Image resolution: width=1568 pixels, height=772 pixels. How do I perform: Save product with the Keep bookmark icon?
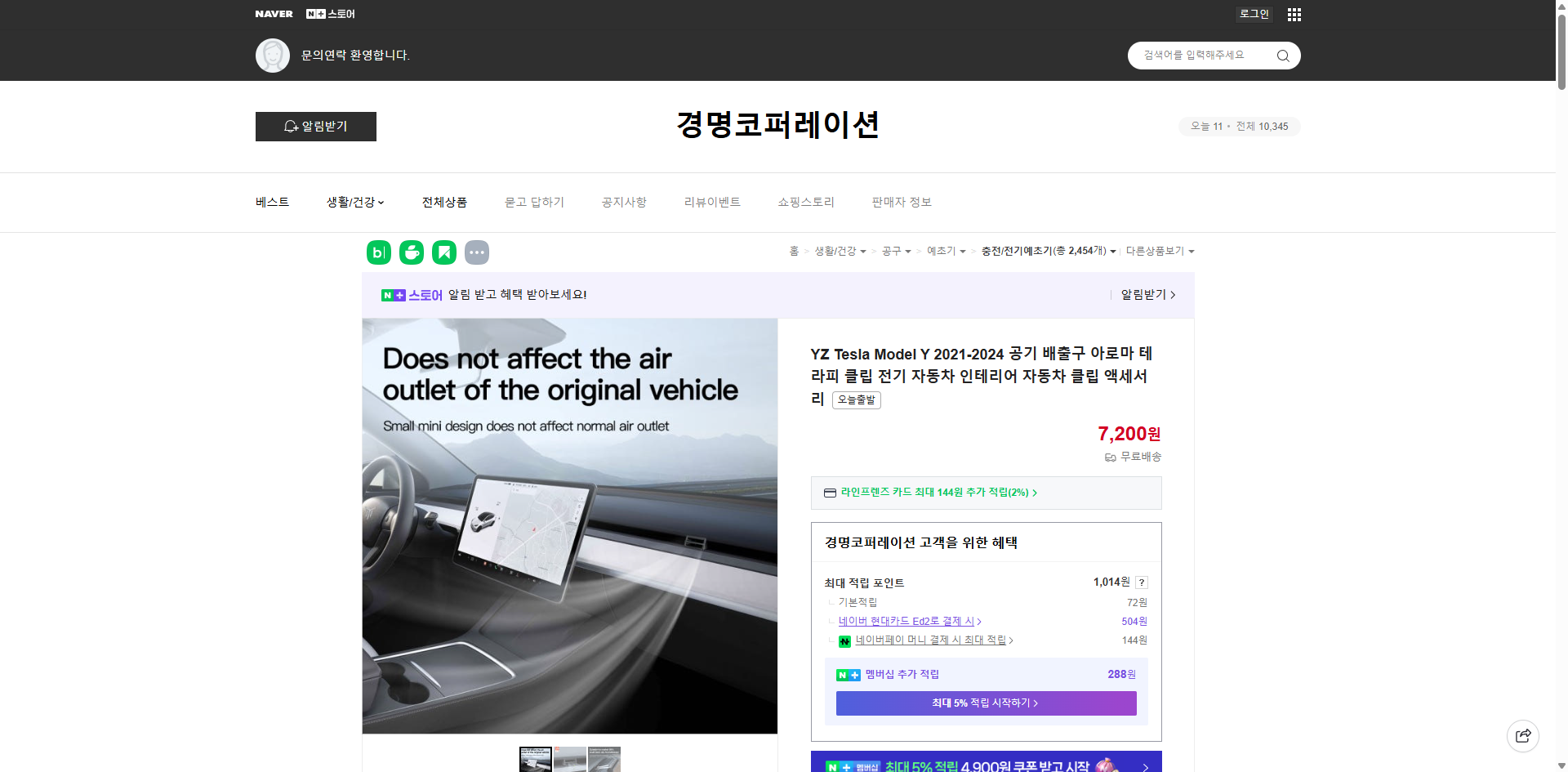443,252
